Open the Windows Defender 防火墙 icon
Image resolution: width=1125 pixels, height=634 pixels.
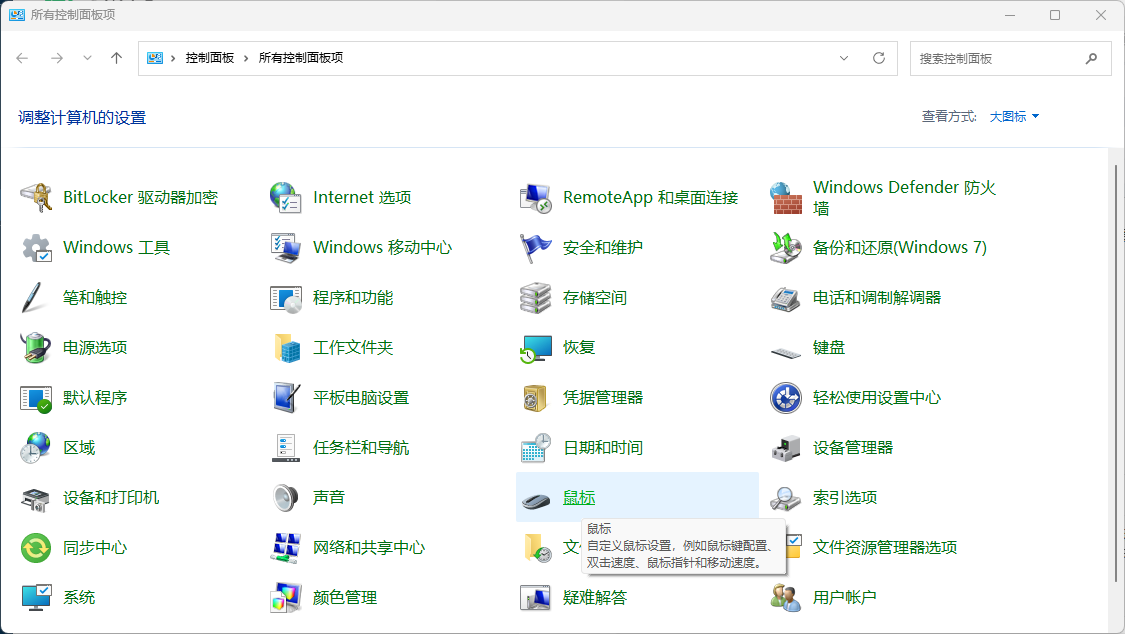point(786,198)
